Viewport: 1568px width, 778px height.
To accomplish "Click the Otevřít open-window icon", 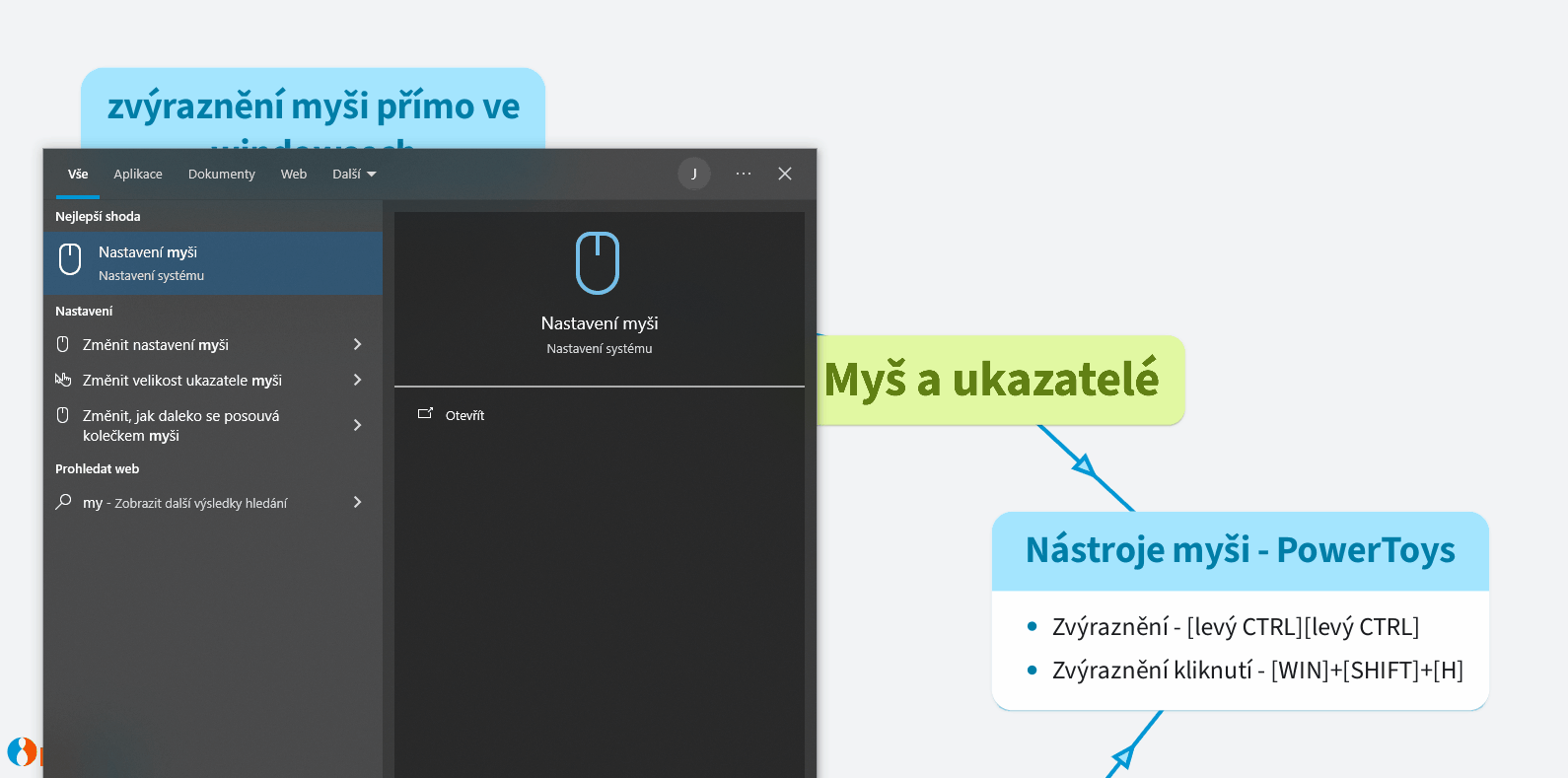I will click(x=425, y=414).
